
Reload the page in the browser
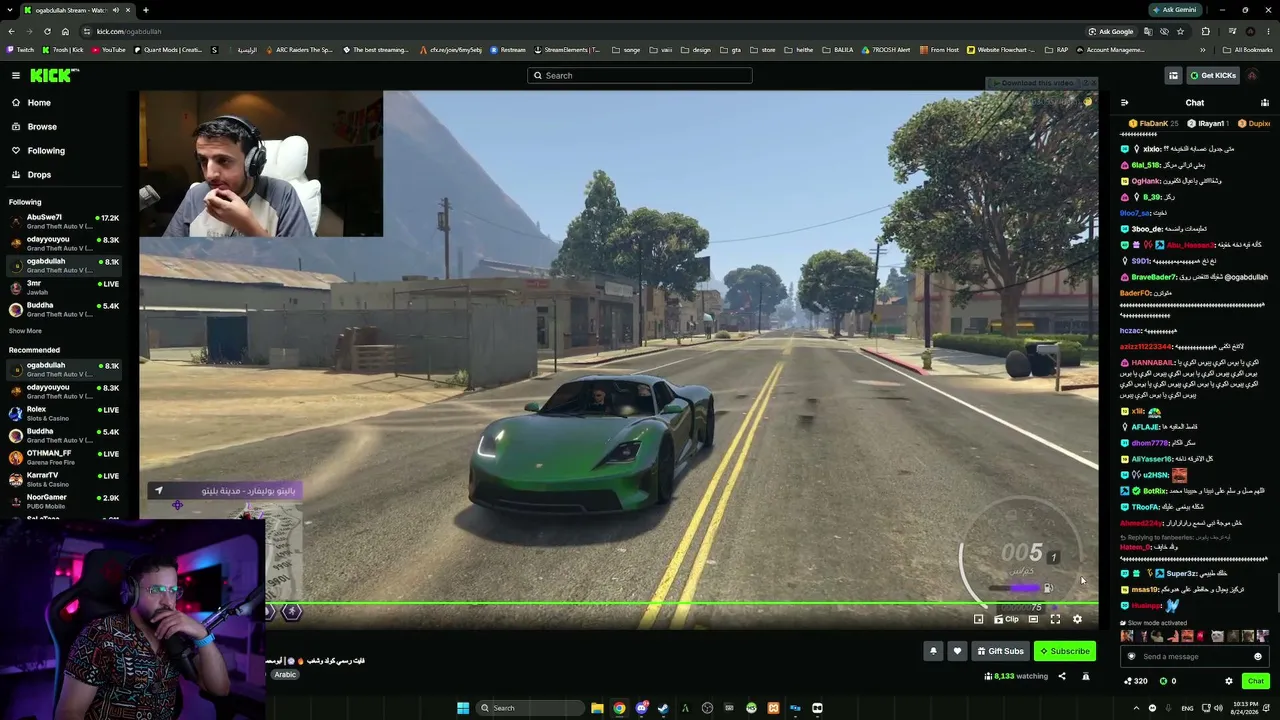[x=49, y=31]
